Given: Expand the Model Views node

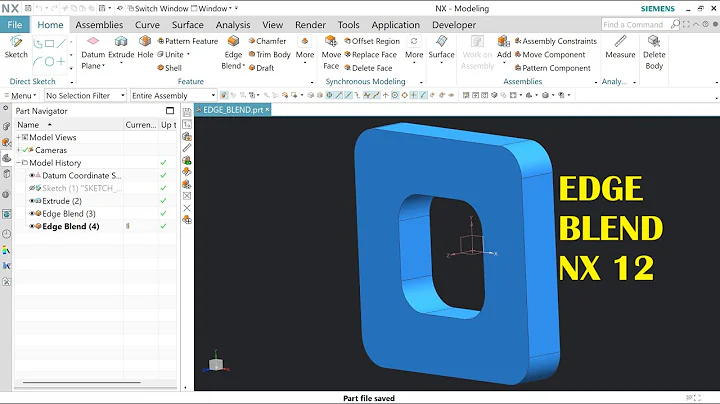Looking at the screenshot, I should tap(18, 137).
